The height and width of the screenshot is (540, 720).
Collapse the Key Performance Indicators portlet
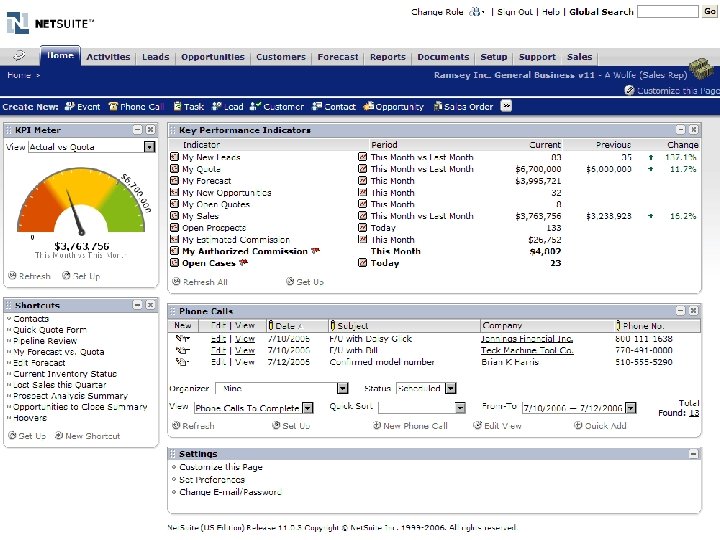[x=681, y=130]
